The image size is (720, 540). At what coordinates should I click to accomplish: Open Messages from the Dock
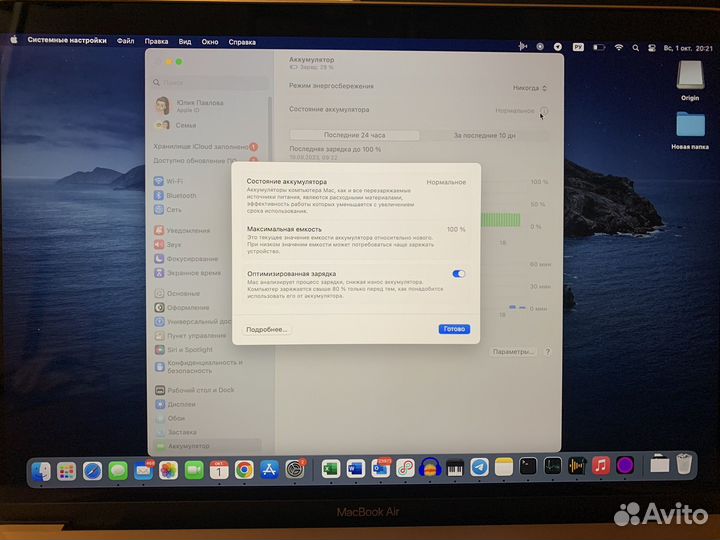click(118, 470)
